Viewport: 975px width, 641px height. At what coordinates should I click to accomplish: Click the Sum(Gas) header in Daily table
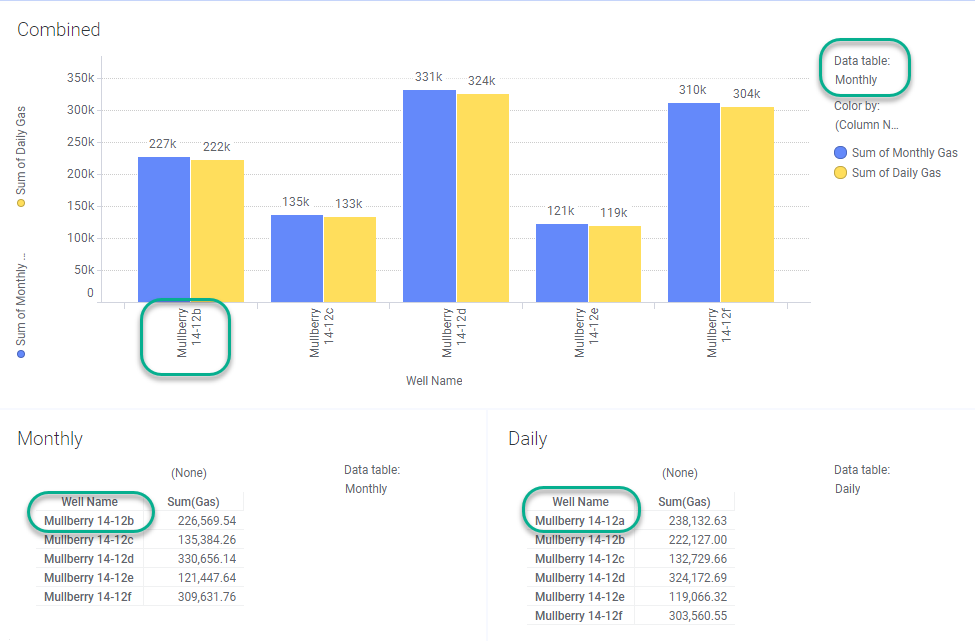pyautogui.click(x=684, y=502)
